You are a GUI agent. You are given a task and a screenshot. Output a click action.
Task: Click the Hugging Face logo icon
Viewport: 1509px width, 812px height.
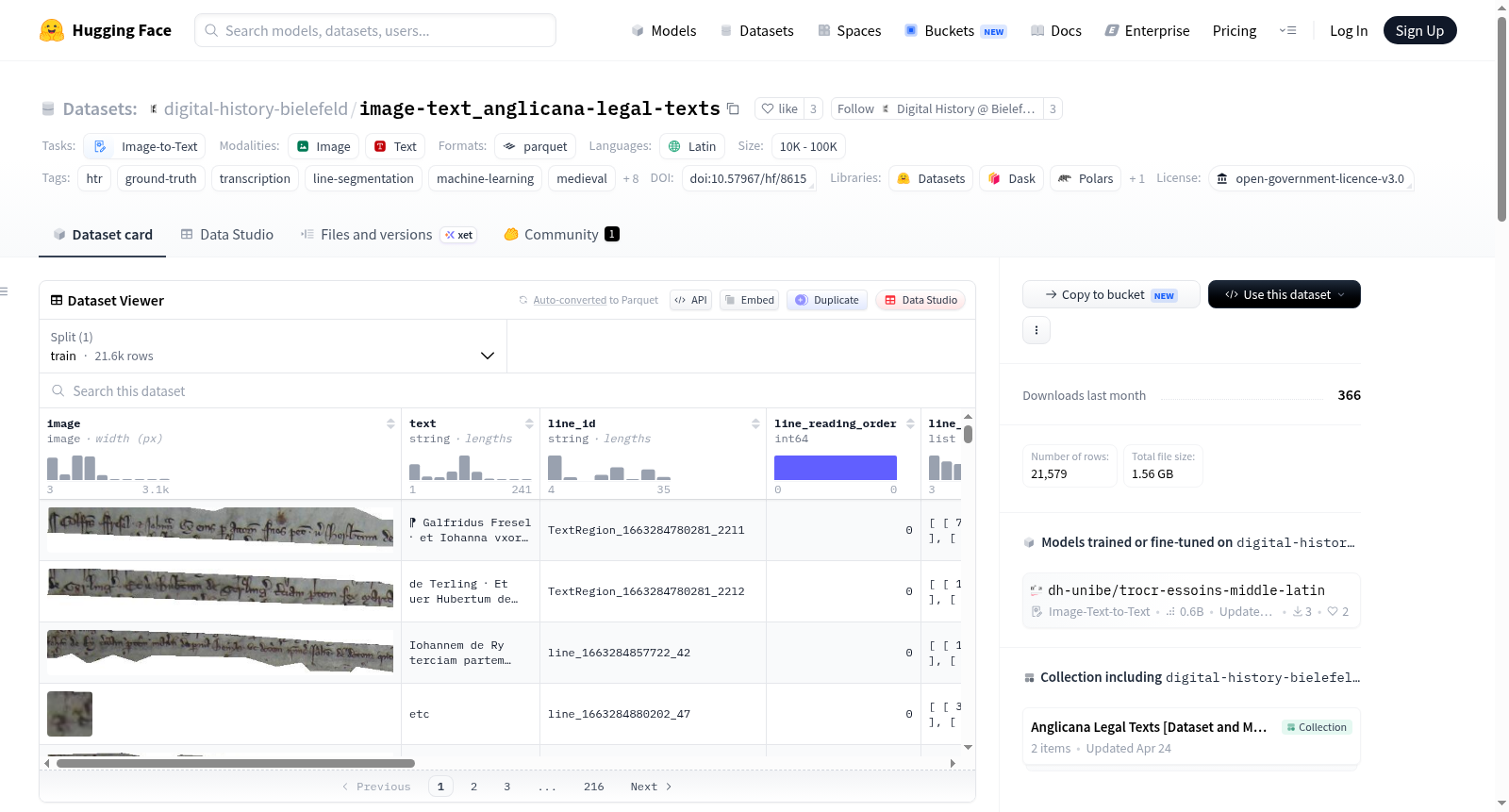tap(52, 30)
